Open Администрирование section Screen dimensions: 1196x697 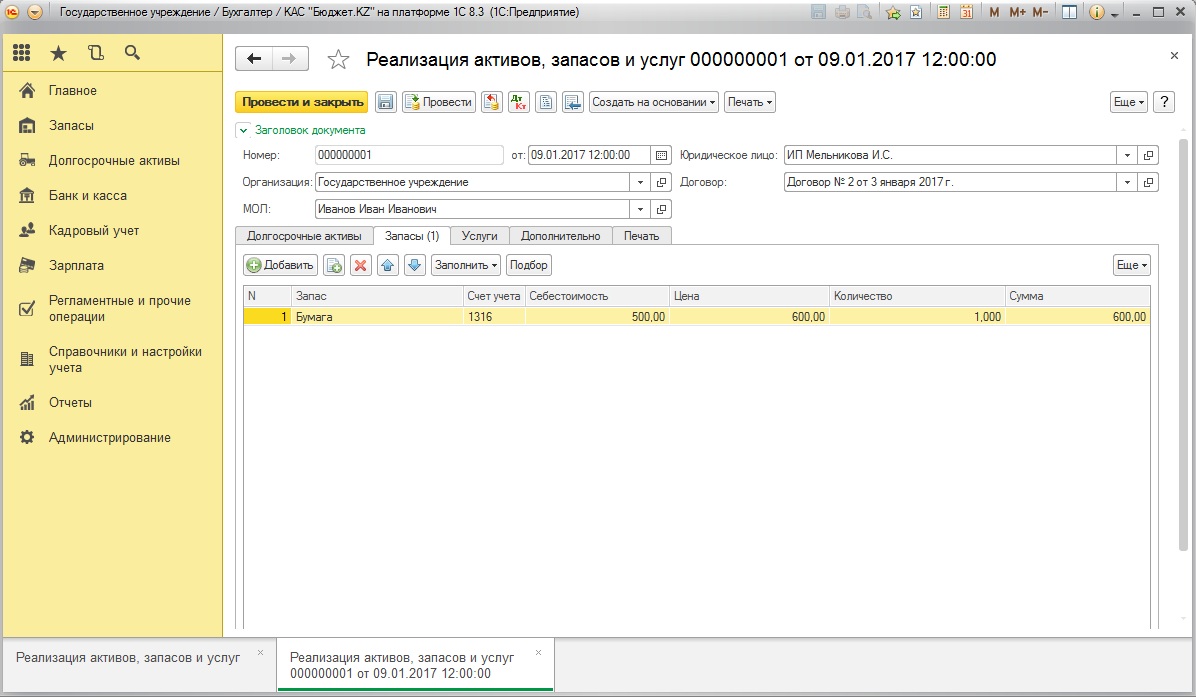pos(112,438)
